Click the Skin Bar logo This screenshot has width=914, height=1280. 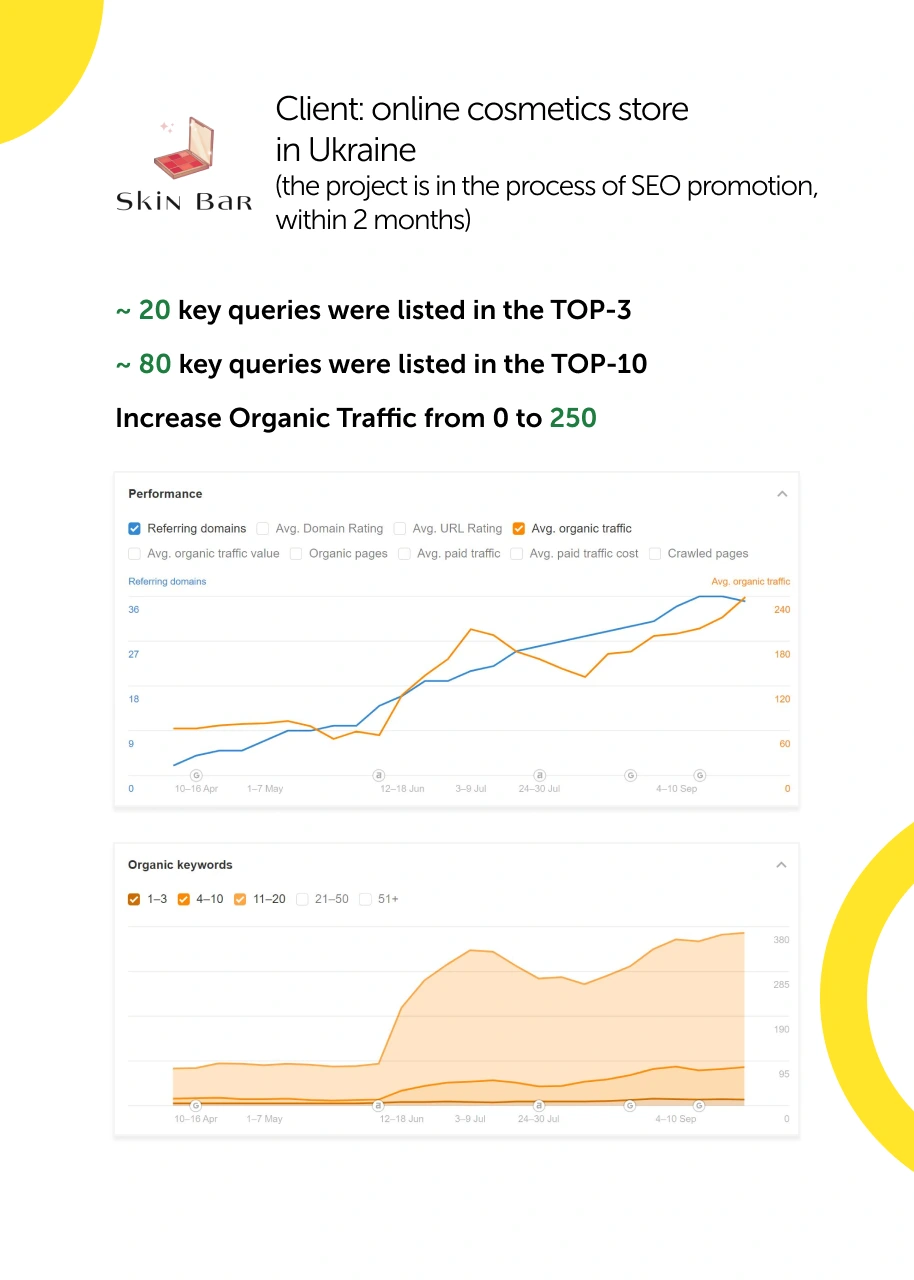[184, 166]
